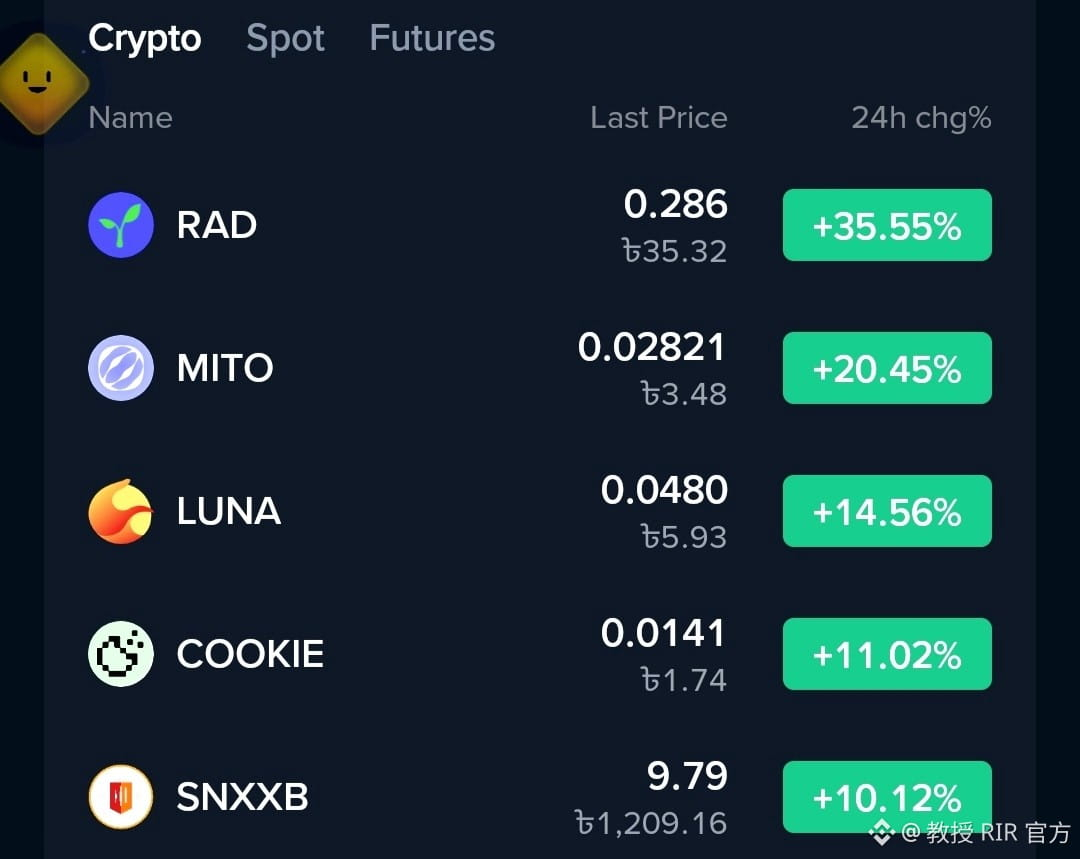The width and height of the screenshot is (1080, 859).
Task: Sort by 24h chg% column header
Action: point(921,118)
